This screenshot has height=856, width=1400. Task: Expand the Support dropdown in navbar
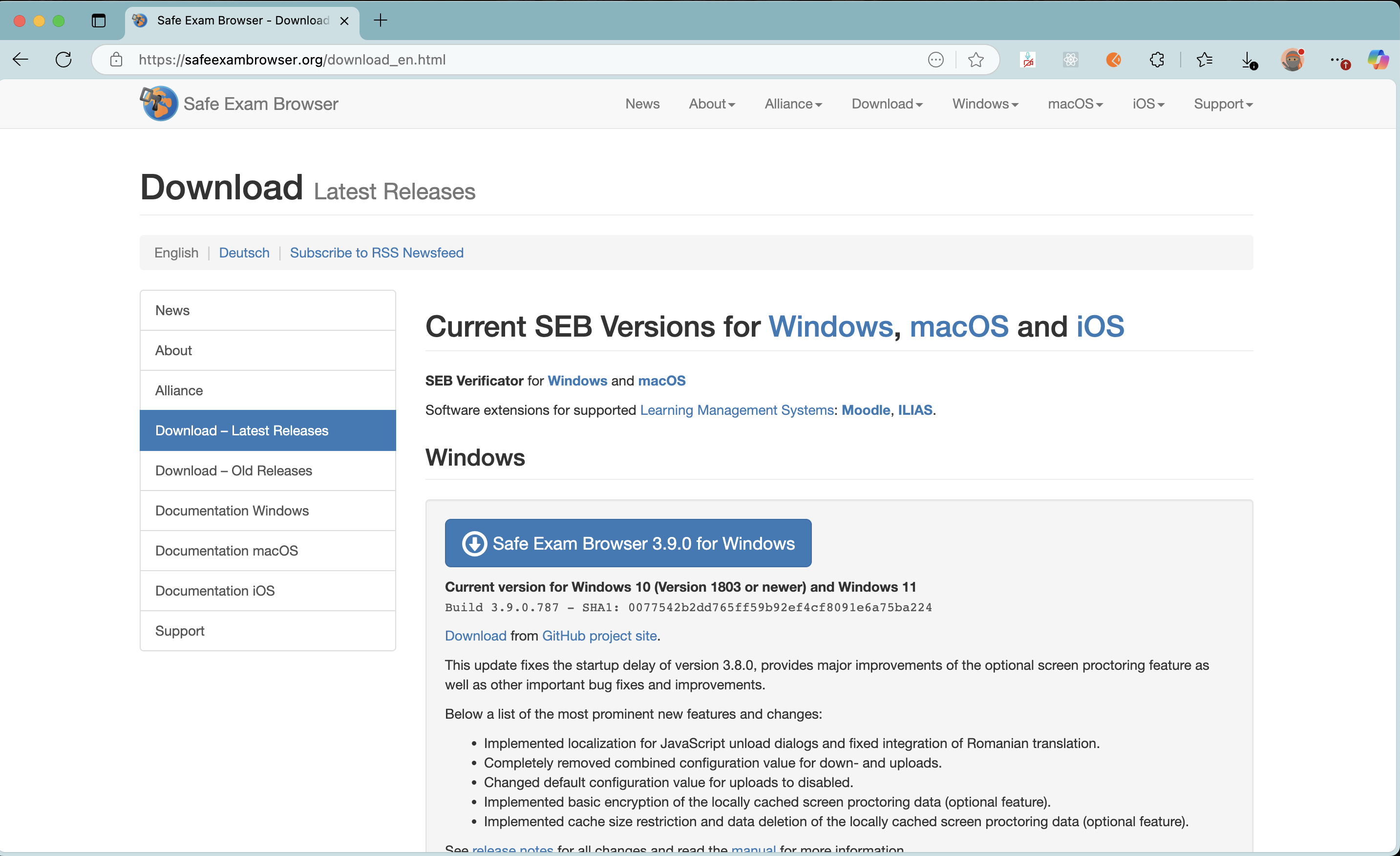click(1223, 104)
